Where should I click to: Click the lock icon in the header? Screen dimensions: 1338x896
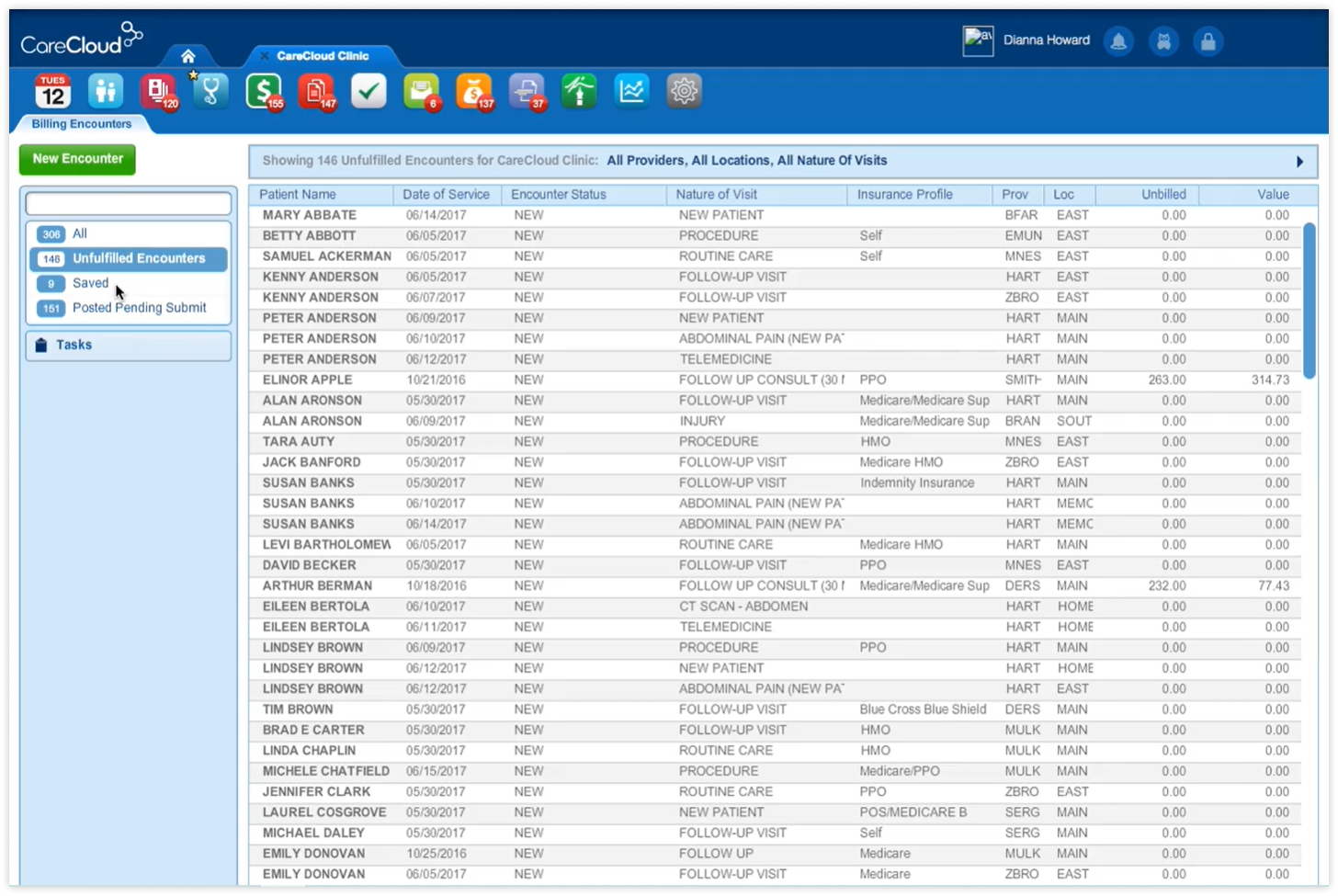[x=1208, y=41]
